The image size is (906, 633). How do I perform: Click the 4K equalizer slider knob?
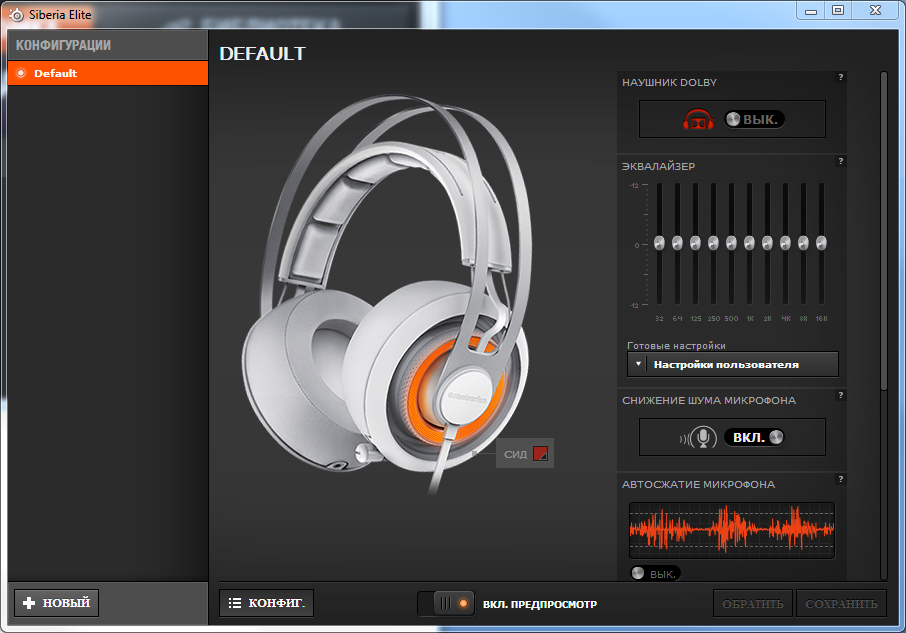pos(785,243)
